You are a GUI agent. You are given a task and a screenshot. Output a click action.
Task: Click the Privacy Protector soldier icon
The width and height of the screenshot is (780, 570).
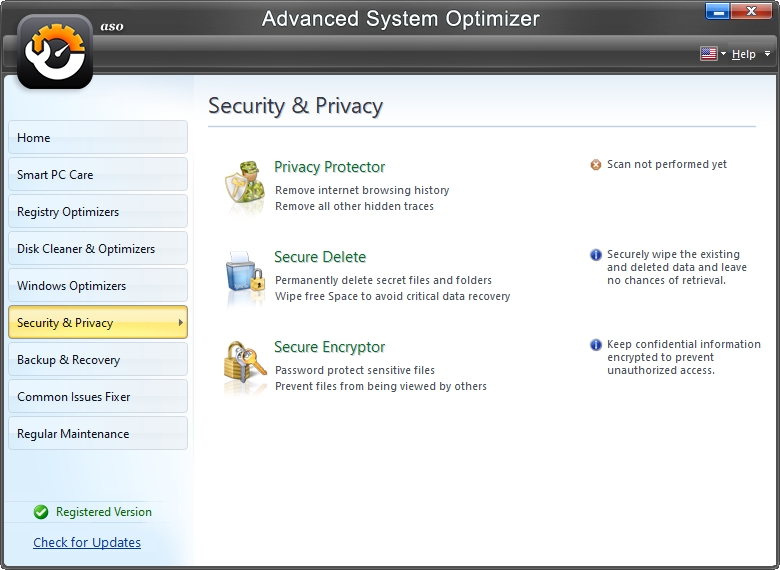[243, 185]
